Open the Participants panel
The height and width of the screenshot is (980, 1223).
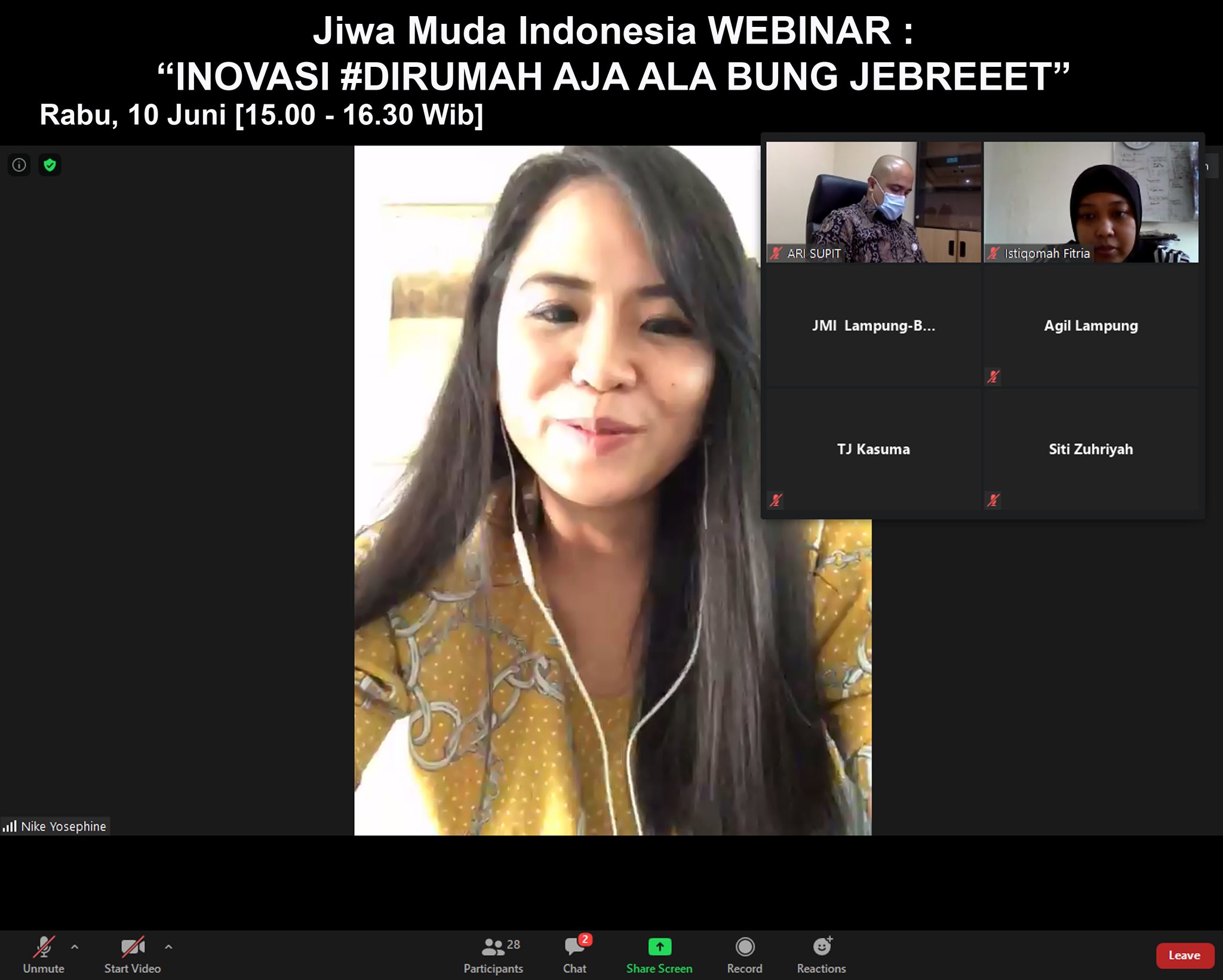(493, 955)
